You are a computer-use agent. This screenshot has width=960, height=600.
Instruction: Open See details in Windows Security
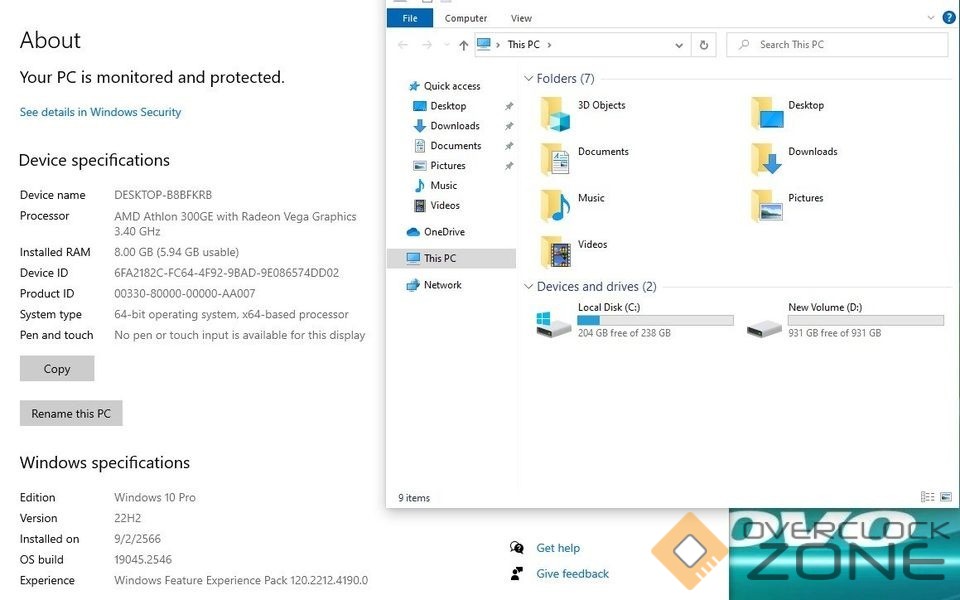(100, 112)
